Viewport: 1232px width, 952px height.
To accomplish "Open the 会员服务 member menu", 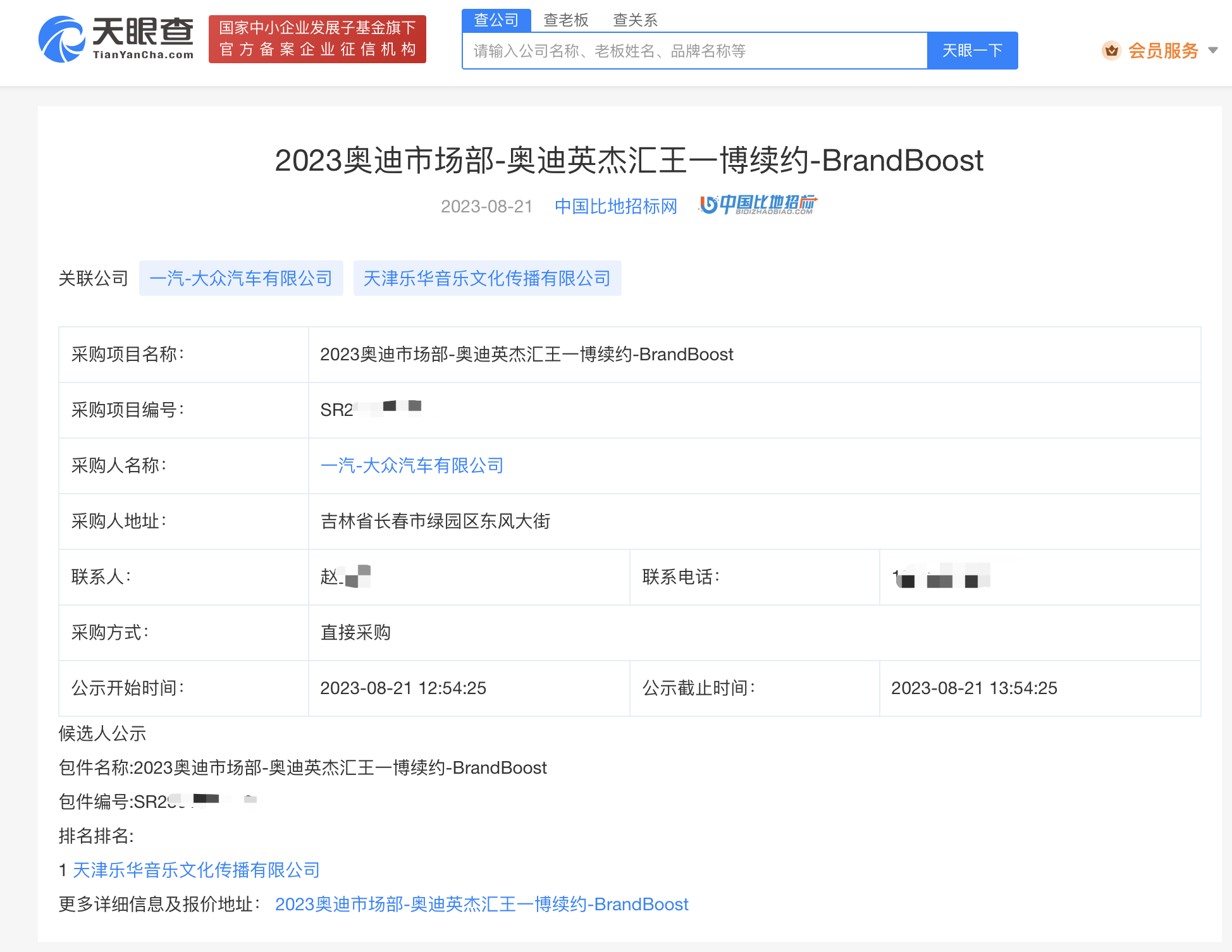I will coord(1162,51).
